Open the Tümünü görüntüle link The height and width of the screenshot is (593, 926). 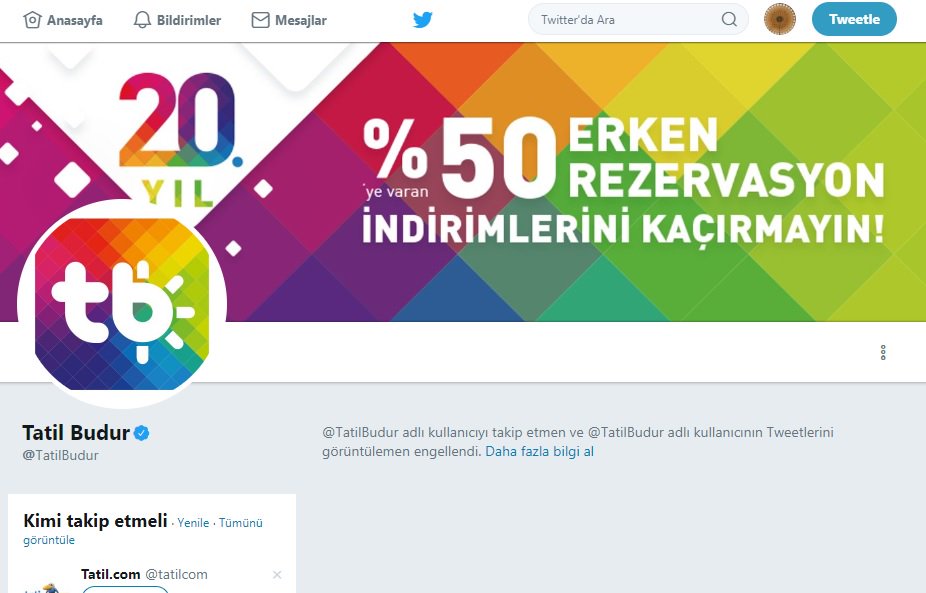coord(143,532)
